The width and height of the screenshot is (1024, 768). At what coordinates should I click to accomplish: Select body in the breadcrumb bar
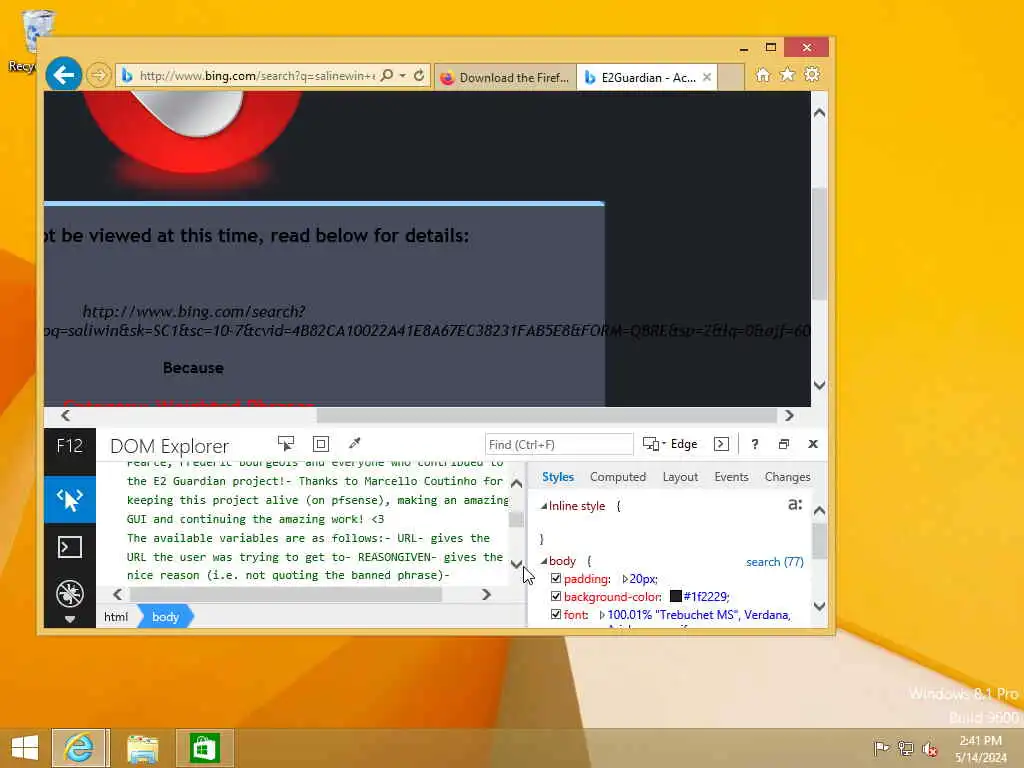coord(165,616)
